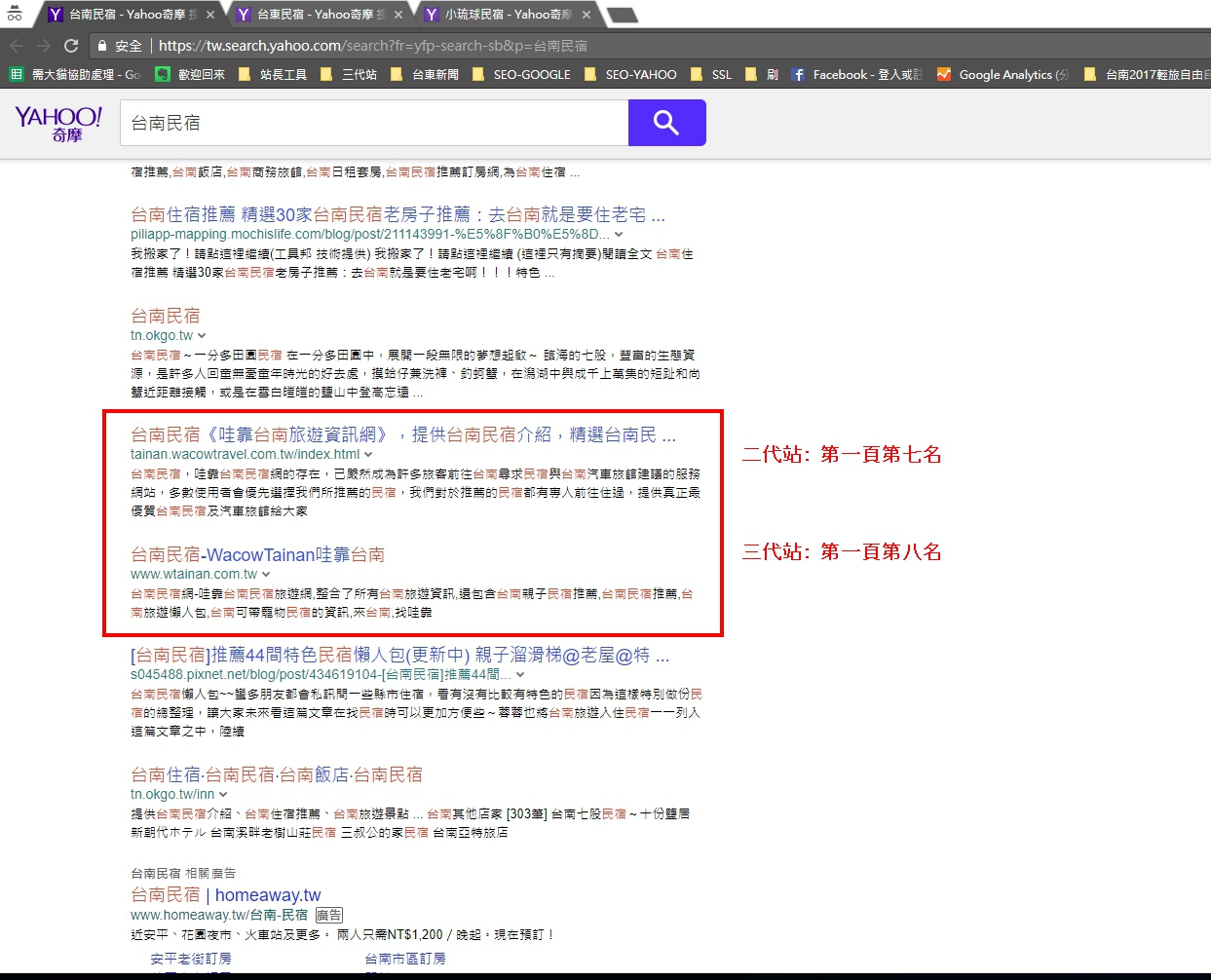
Task: Close the 小琉球民宿 Yahoo tab
Action: point(587,15)
